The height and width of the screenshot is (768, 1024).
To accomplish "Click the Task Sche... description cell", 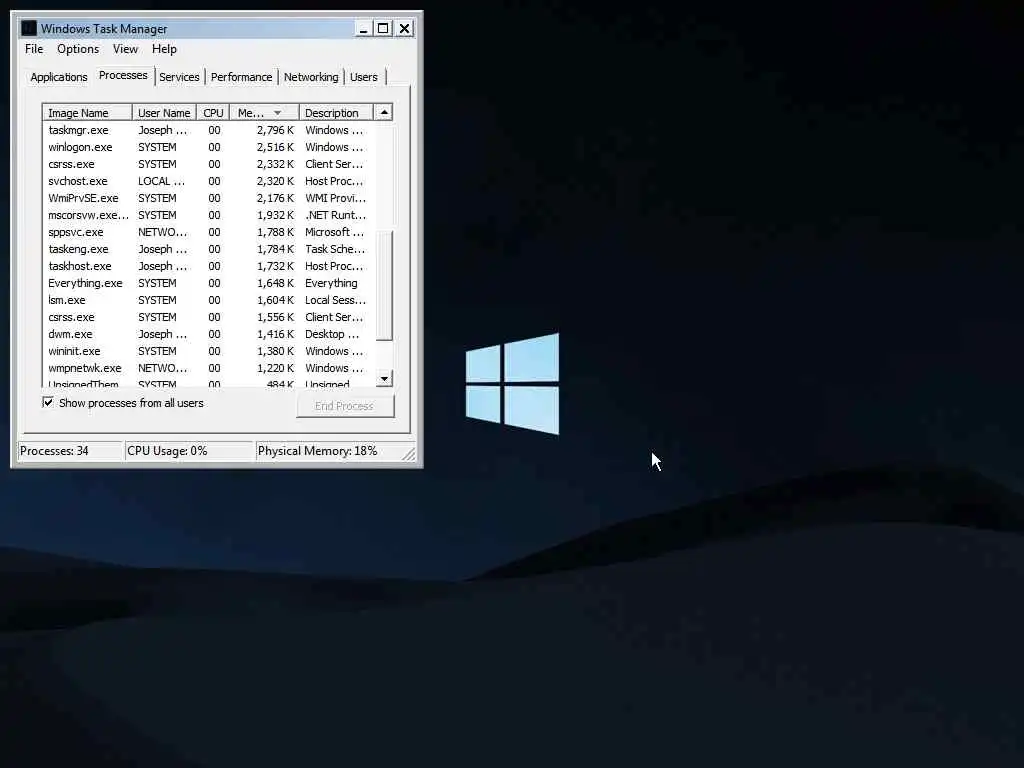I will coord(335,249).
